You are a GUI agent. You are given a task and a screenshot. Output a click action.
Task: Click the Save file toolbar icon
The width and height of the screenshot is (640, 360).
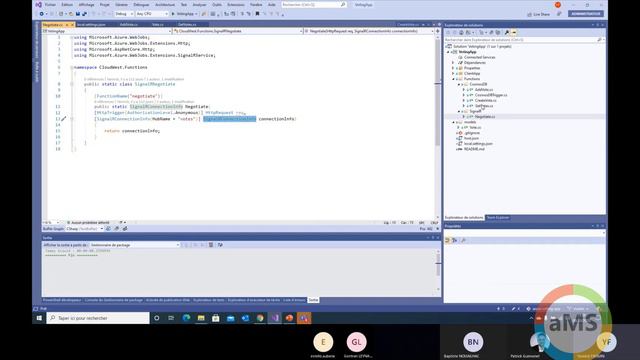pos(78,14)
